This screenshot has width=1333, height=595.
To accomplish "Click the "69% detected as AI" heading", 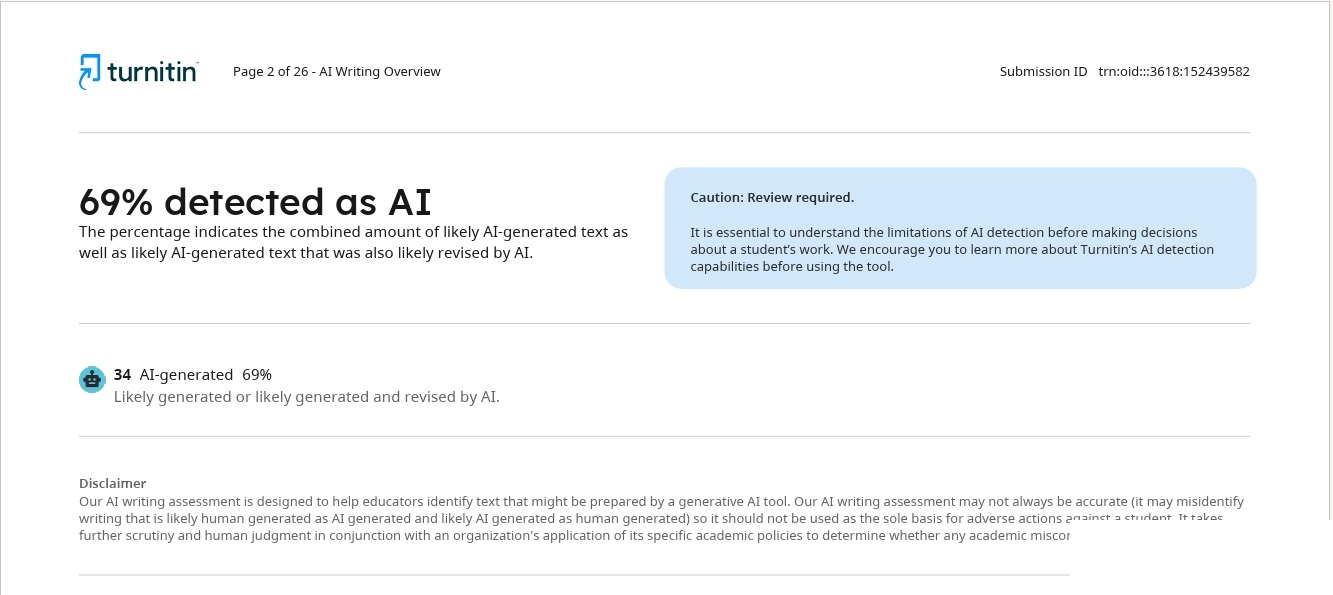I will pos(255,202).
